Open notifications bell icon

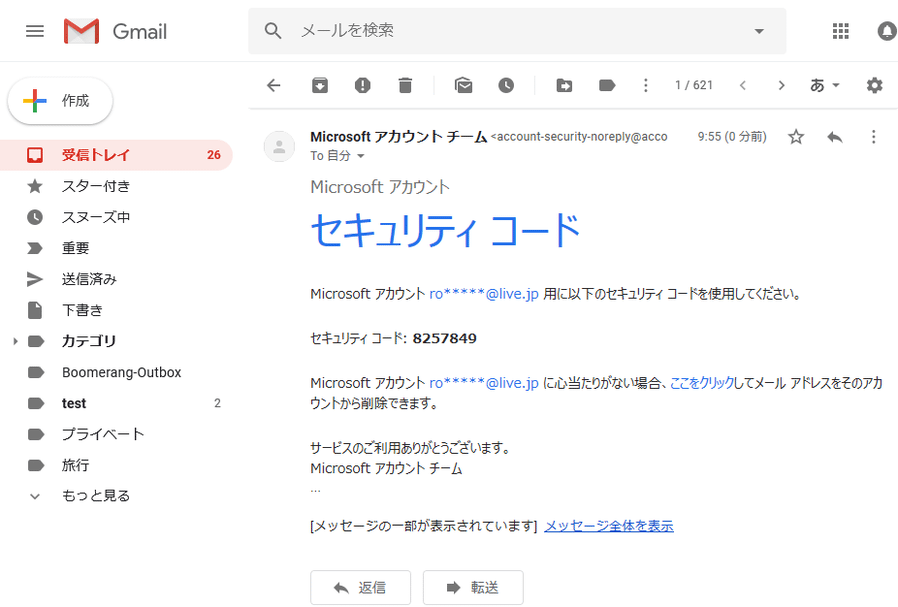point(887,31)
